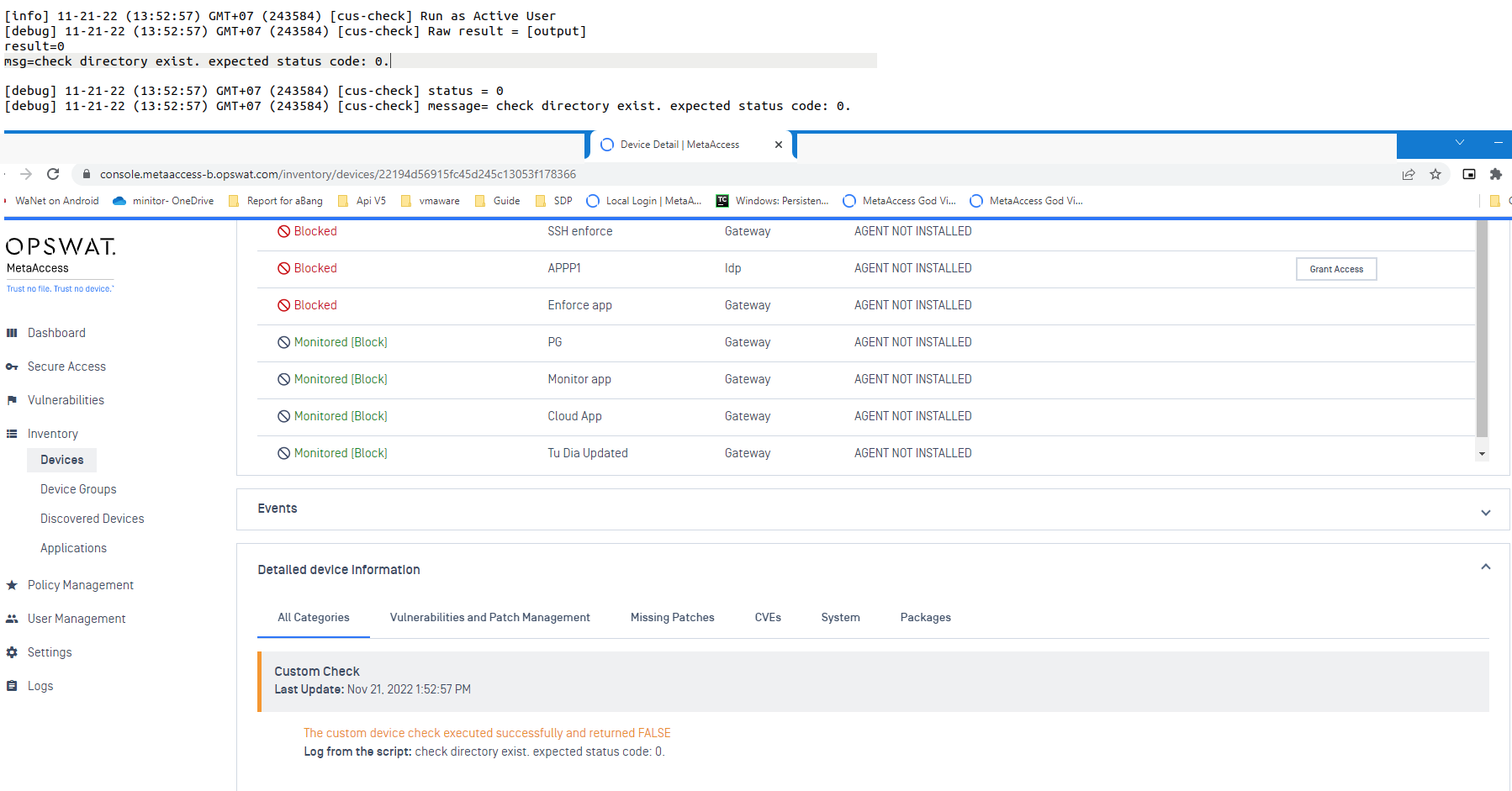The image size is (1512, 791).
Task: Open the Windows: Persisten... bookmark
Action: click(x=773, y=201)
